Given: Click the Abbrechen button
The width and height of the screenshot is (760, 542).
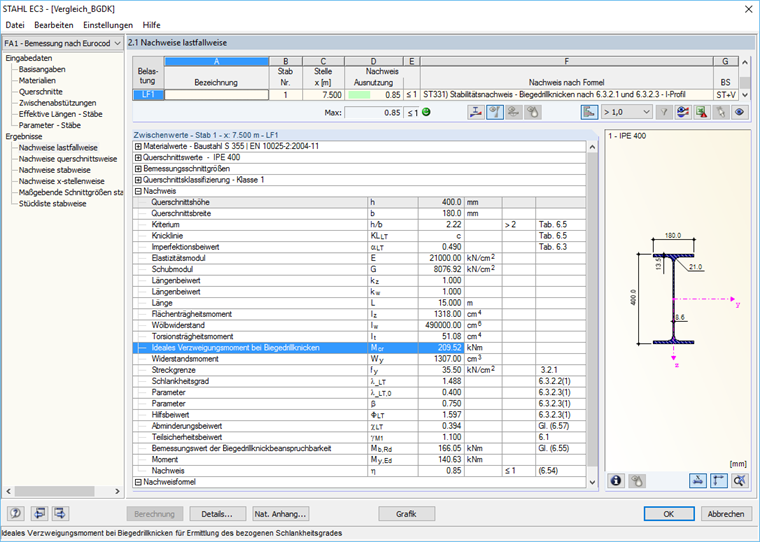Looking at the screenshot, I should coord(726,514).
